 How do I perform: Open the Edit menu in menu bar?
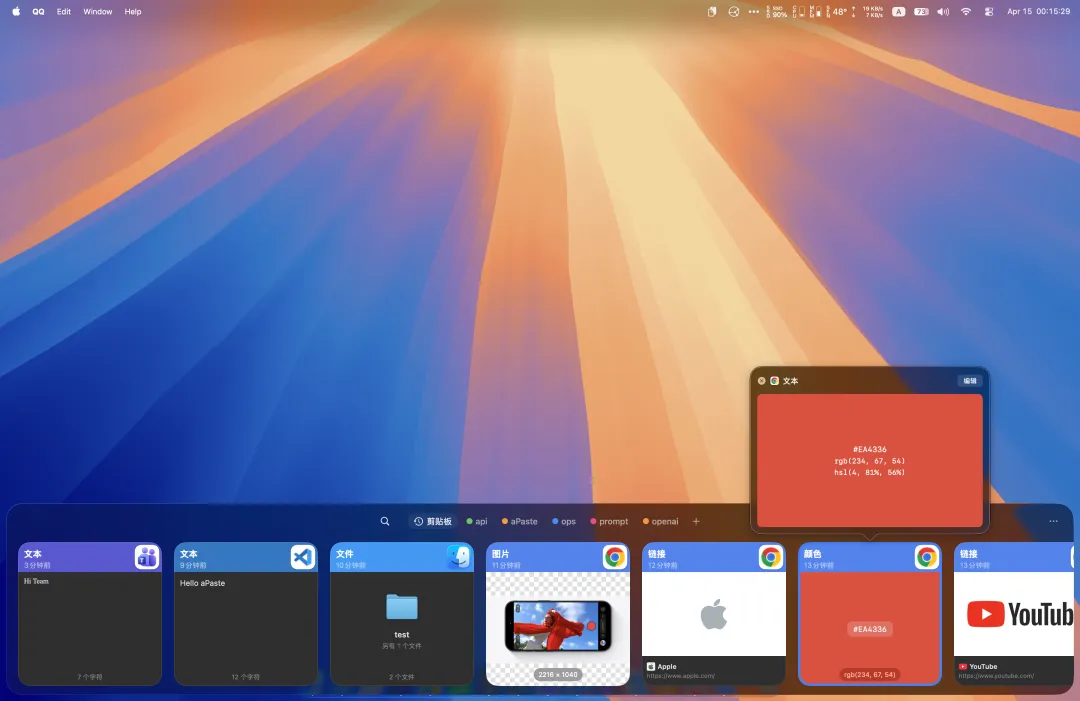(x=63, y=12)
